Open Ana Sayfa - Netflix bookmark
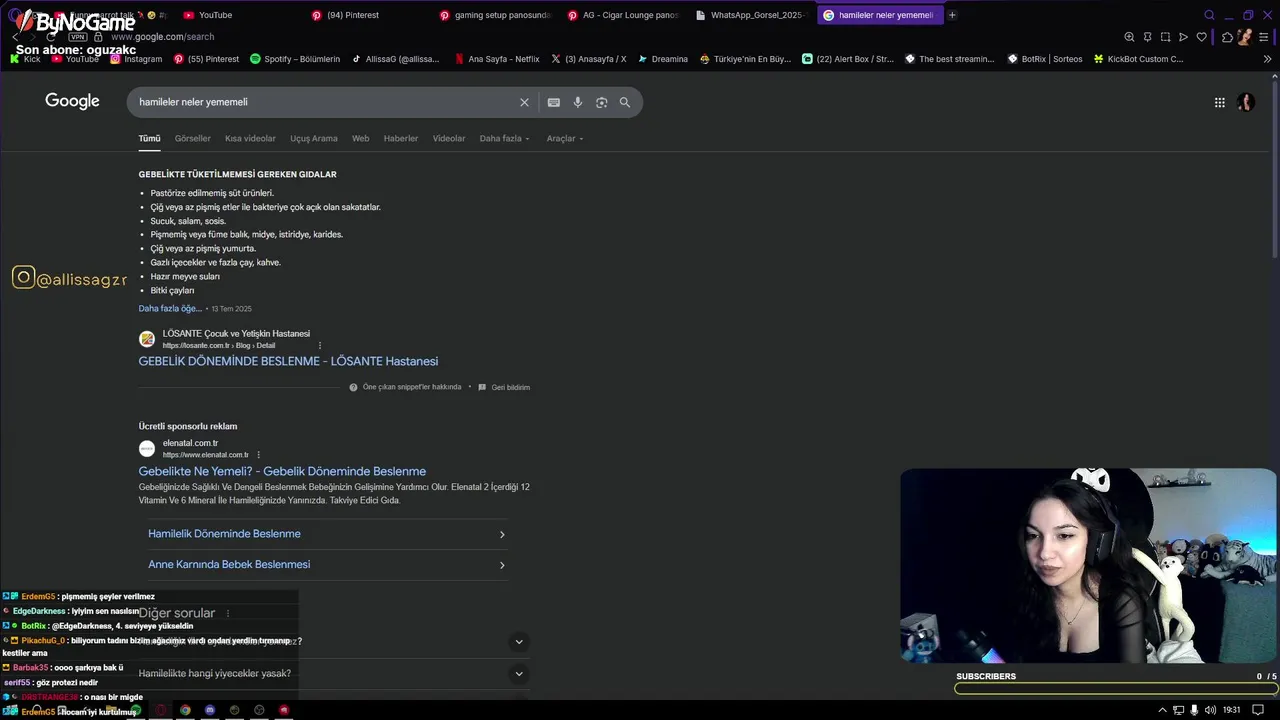1280x720 pixels. [496, 59]
